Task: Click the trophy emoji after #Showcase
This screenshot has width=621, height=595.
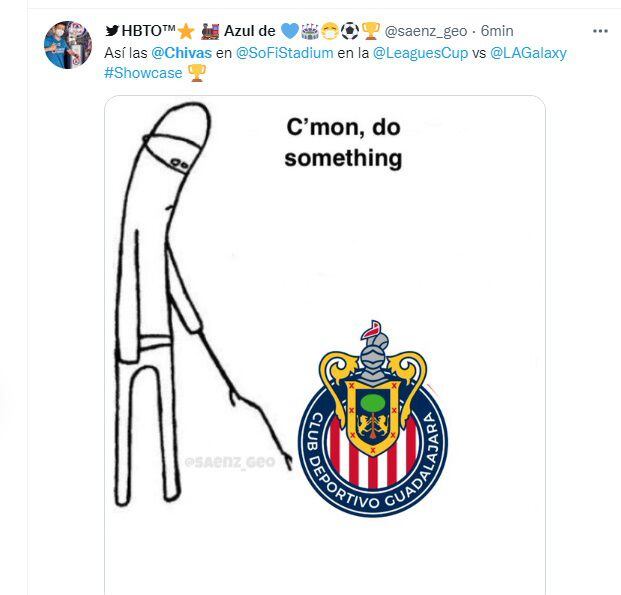Action: point(196,73)
